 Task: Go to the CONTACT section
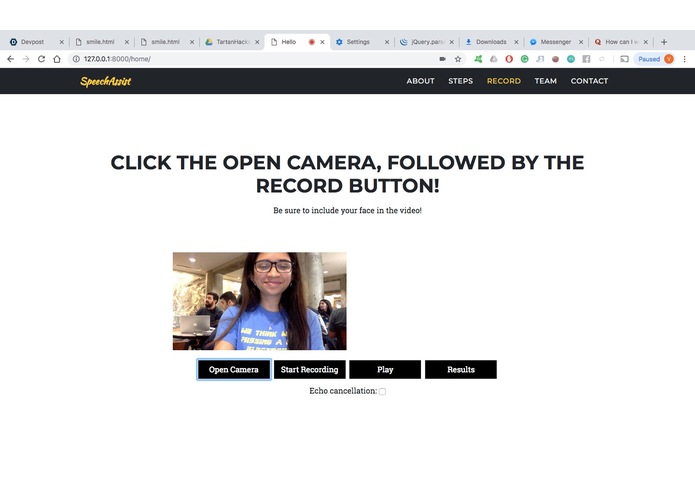[x=589, y=81]
